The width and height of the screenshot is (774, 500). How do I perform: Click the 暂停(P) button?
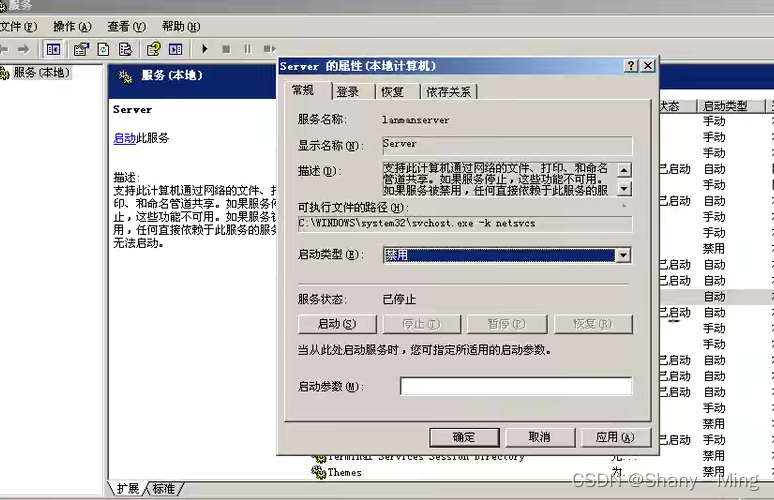point(506,324)
